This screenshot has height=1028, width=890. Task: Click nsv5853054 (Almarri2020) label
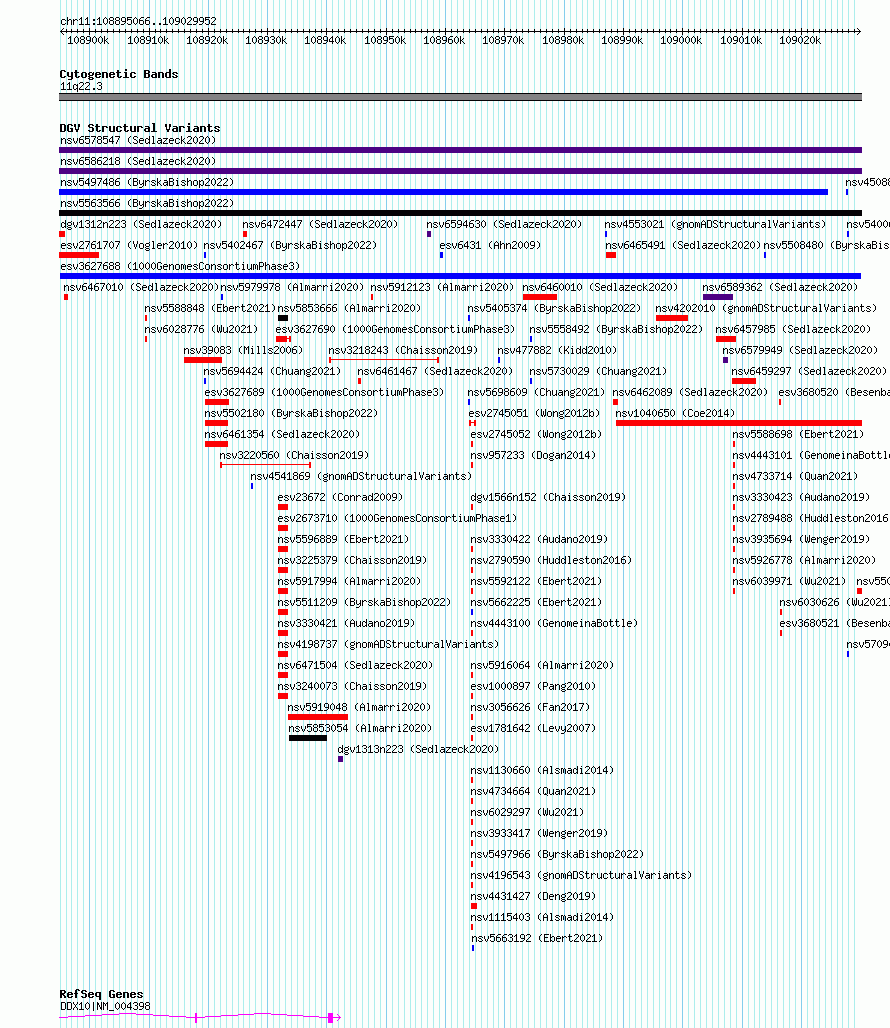[360, 728]
